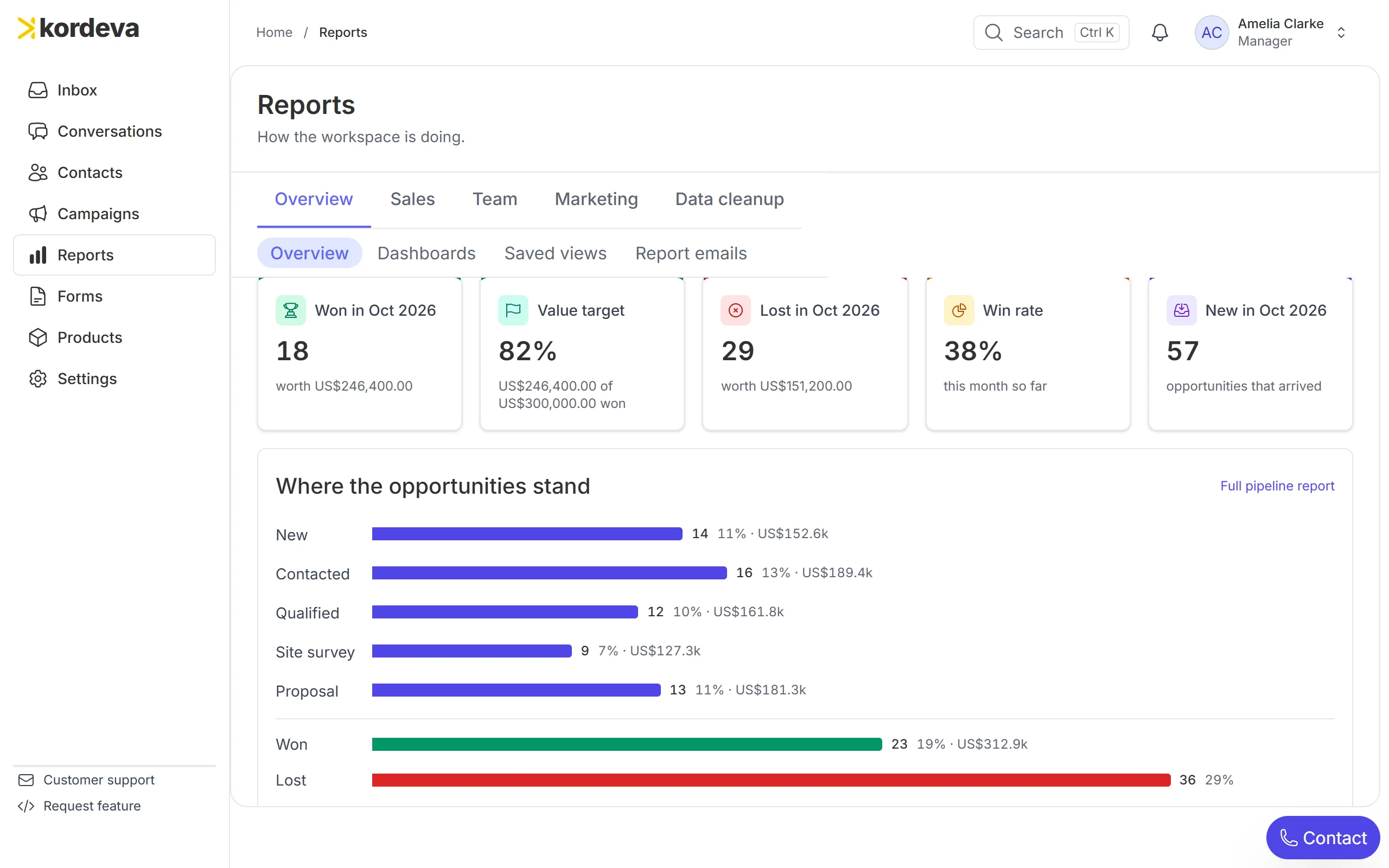Select the Campaigns megaphone icon
This screenshot has width=1389, height=868.
pyautogui.click(x=38, y=214)
